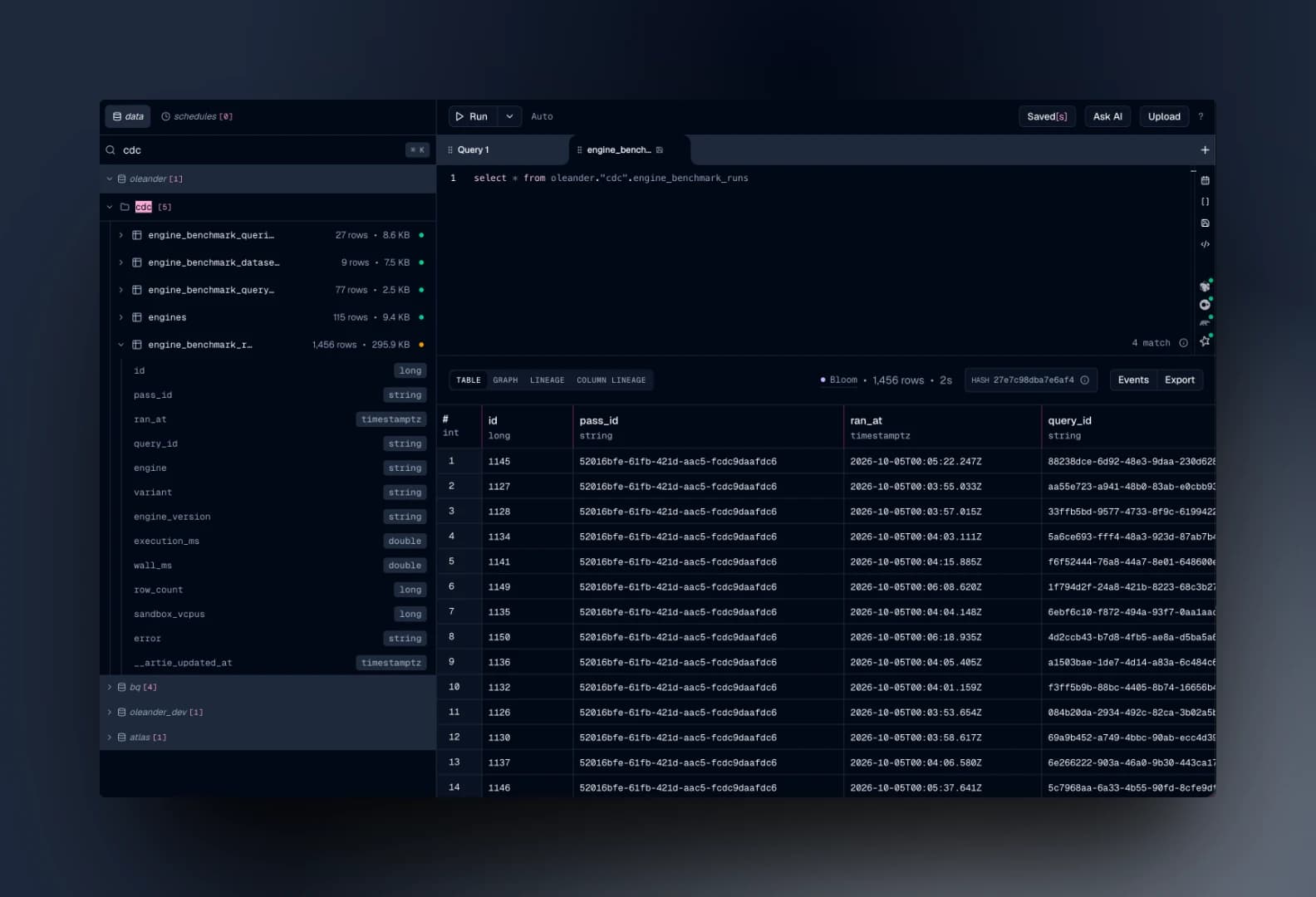Viewport: 1316px width, 897px height.
Task: Open the COLUMN LINEAGE view
Action: (611, 380)
